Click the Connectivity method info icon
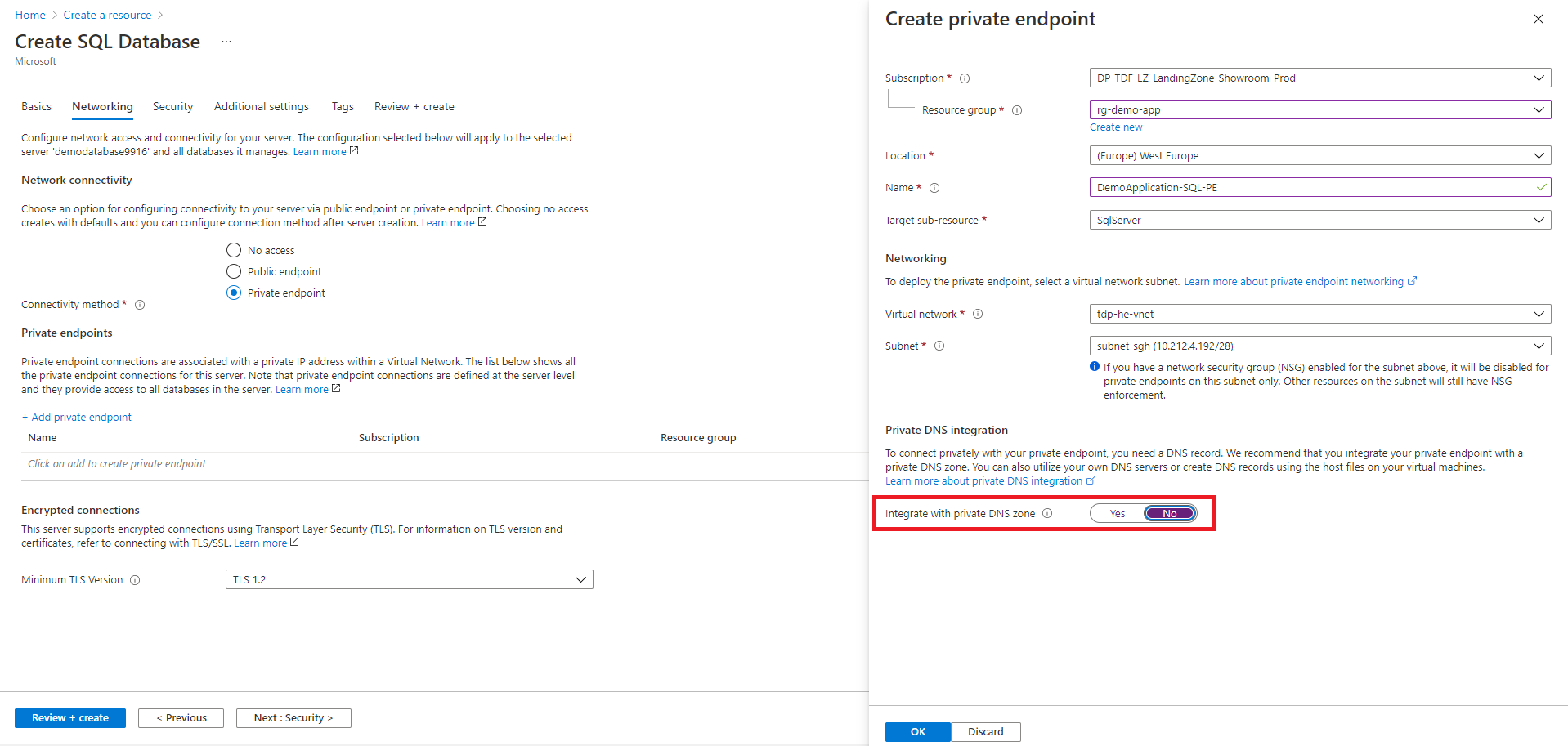This screenshot has height=746, width=1568. 140,305
